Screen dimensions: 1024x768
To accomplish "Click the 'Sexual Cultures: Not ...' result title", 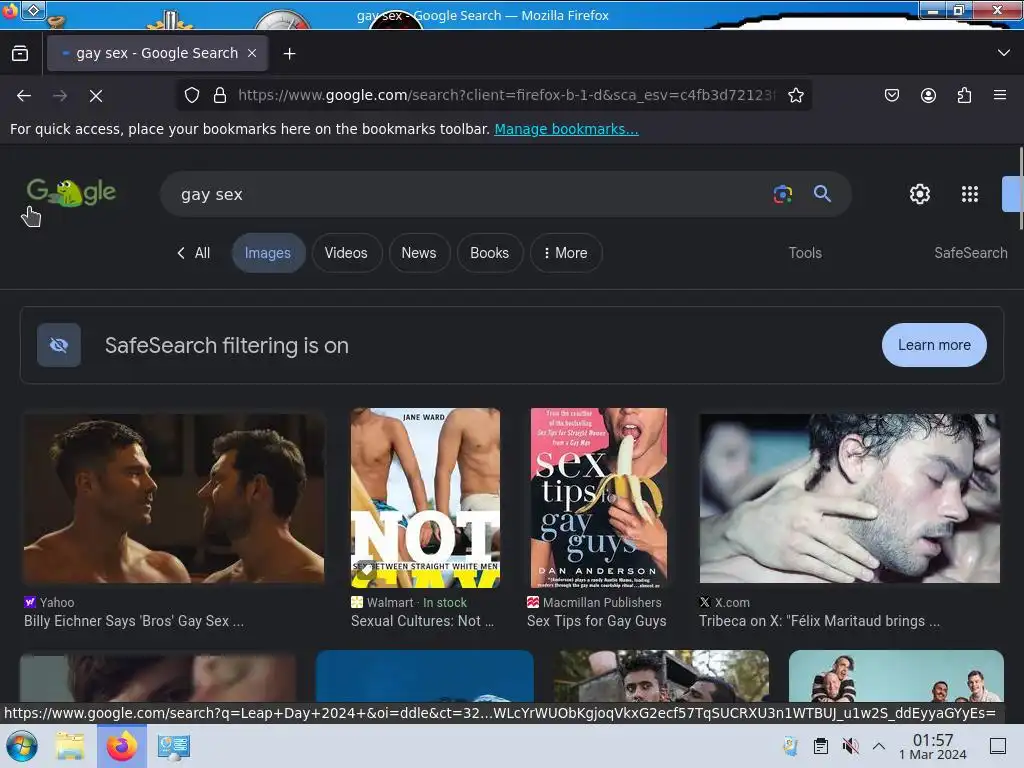I will pyautogui.click(x=423, y=621).
